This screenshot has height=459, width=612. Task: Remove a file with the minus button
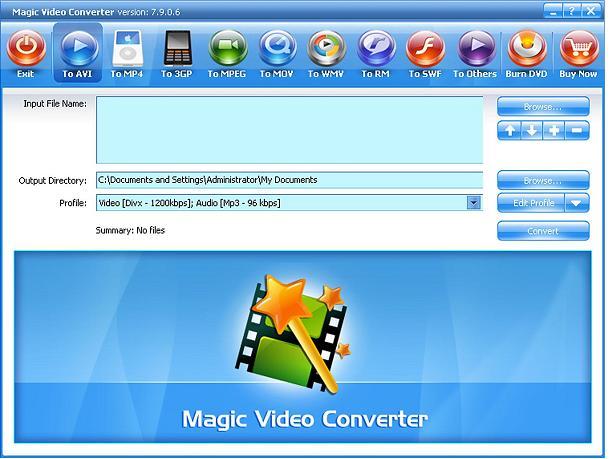pos(577,131)
